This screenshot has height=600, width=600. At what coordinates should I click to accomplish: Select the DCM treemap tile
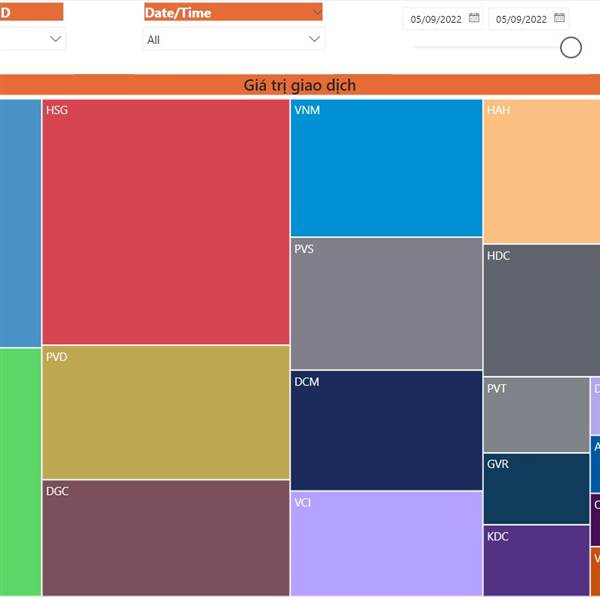pos(386,430)
